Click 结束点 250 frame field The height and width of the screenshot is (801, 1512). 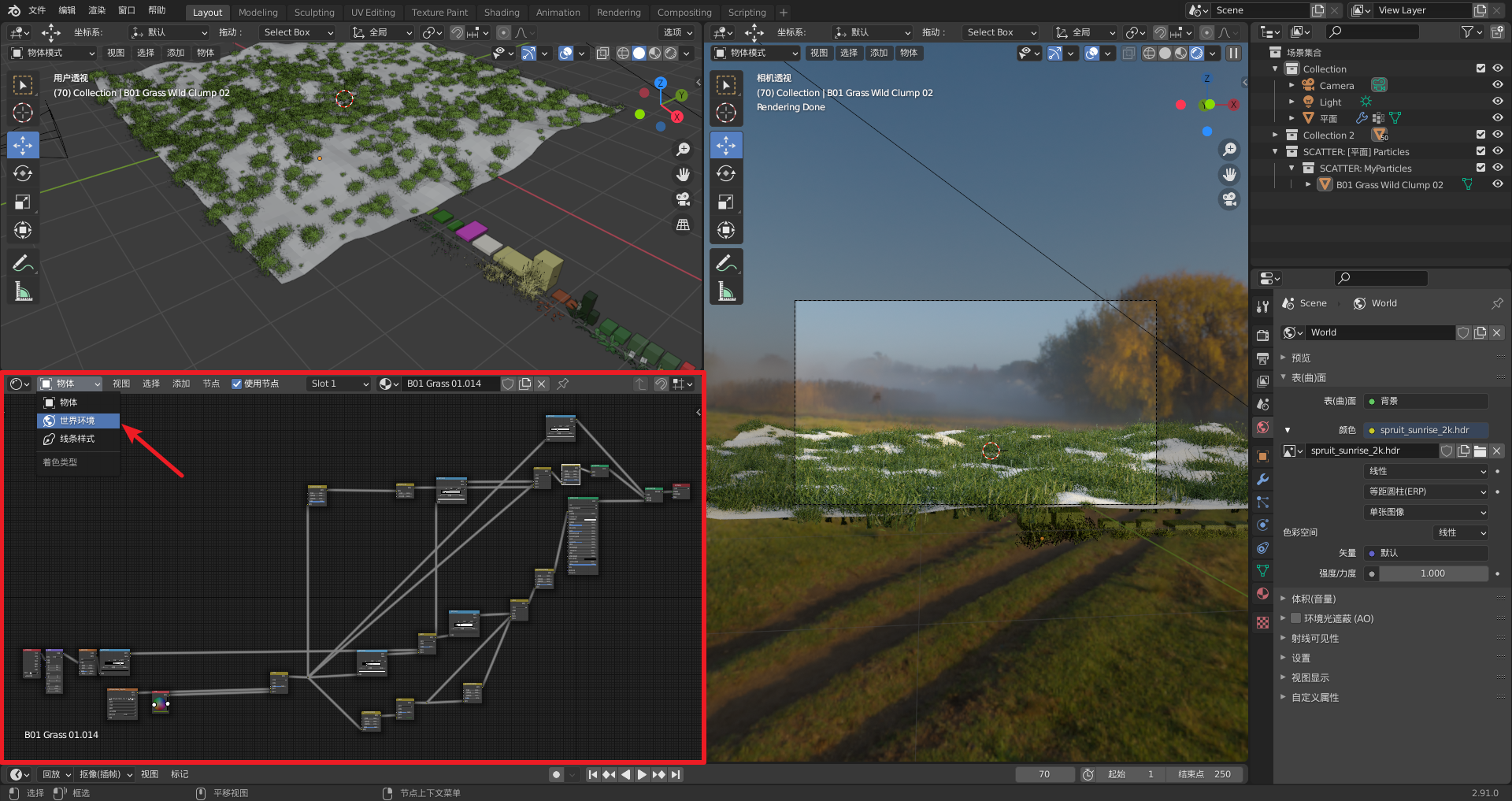click(x=1205, y=774)
